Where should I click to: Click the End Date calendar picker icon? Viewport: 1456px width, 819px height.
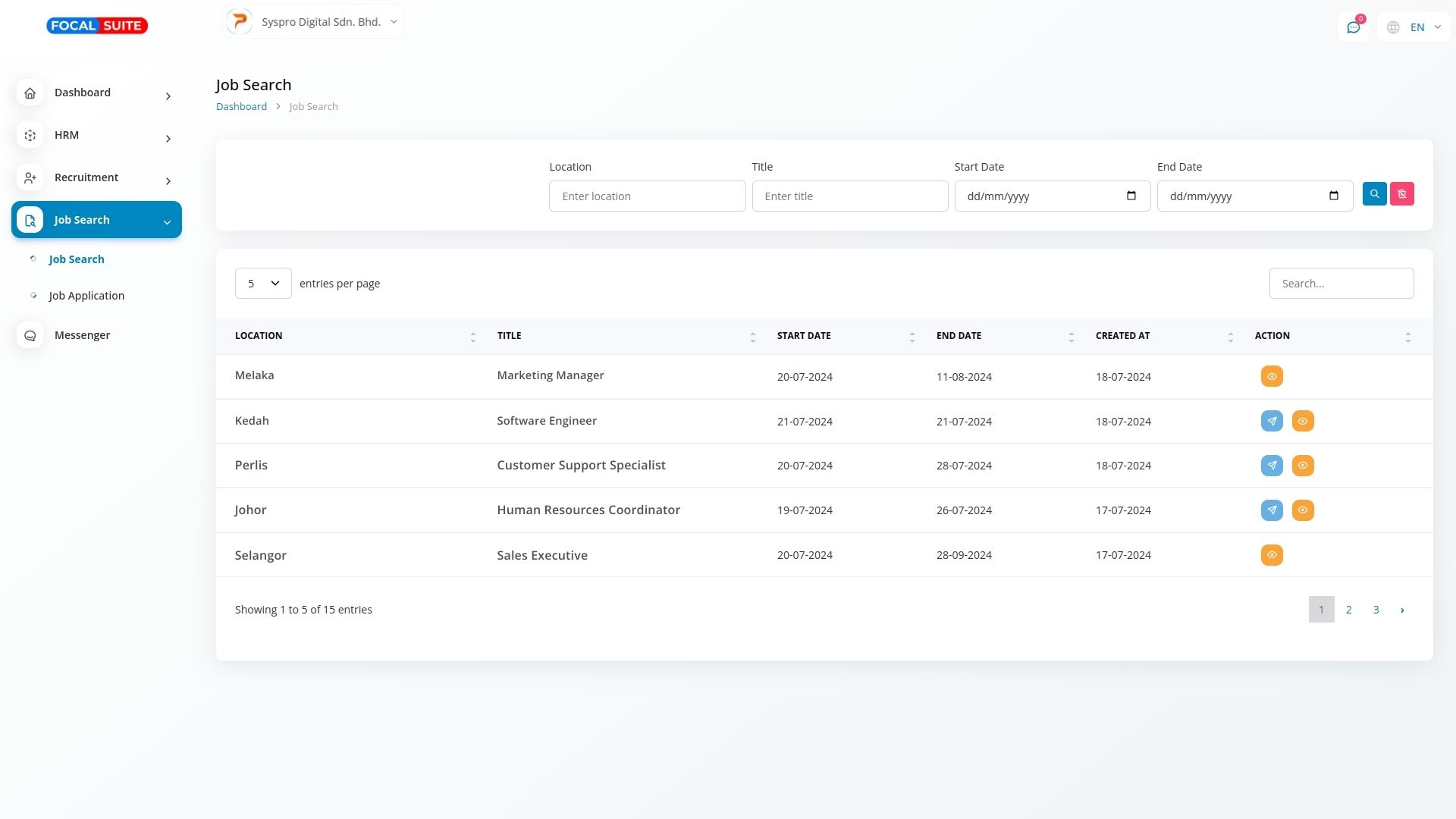1333,196
